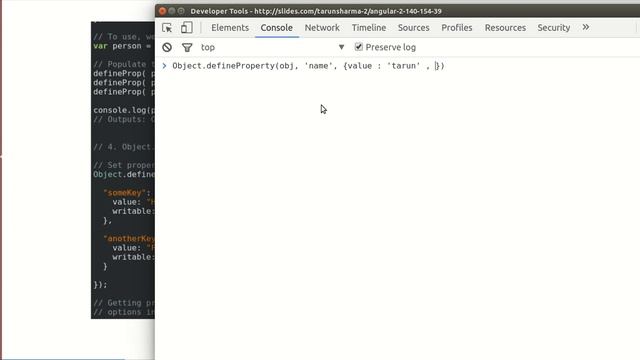Image resolution: width=640 pixels, height=360 pixels.
Task: Open the Security tab
Action: pos(553,28)
